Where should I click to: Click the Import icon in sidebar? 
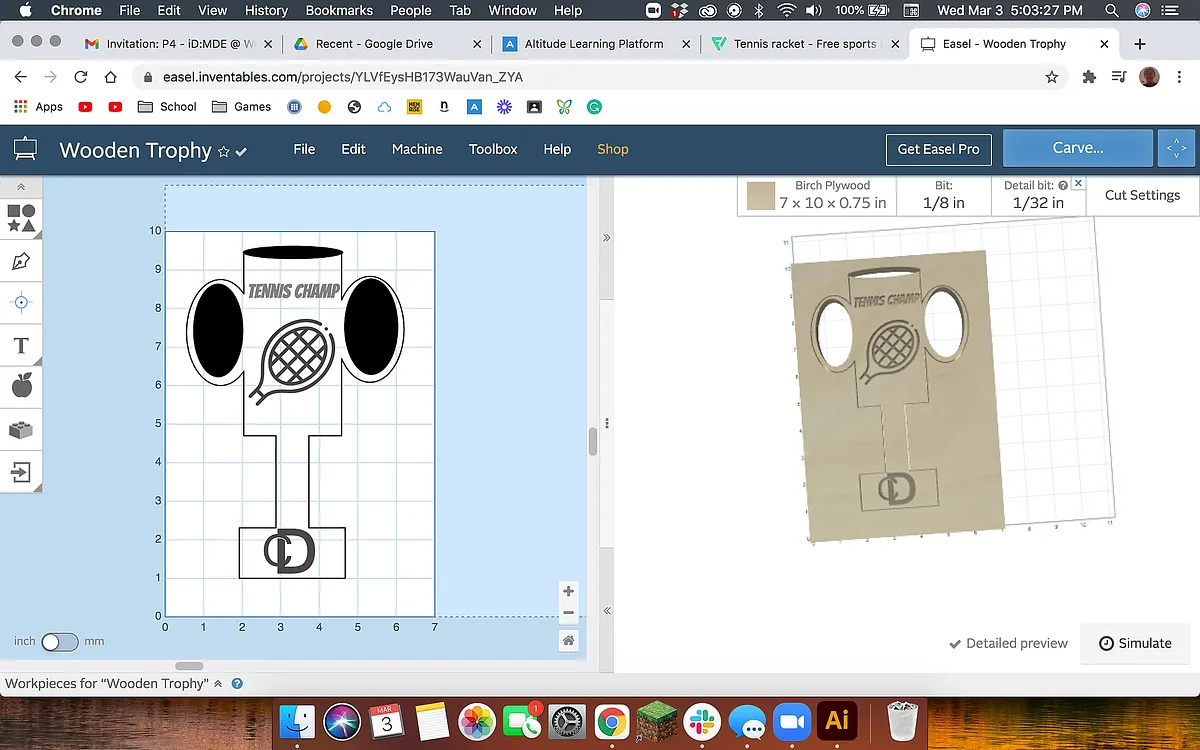point(21,472)
